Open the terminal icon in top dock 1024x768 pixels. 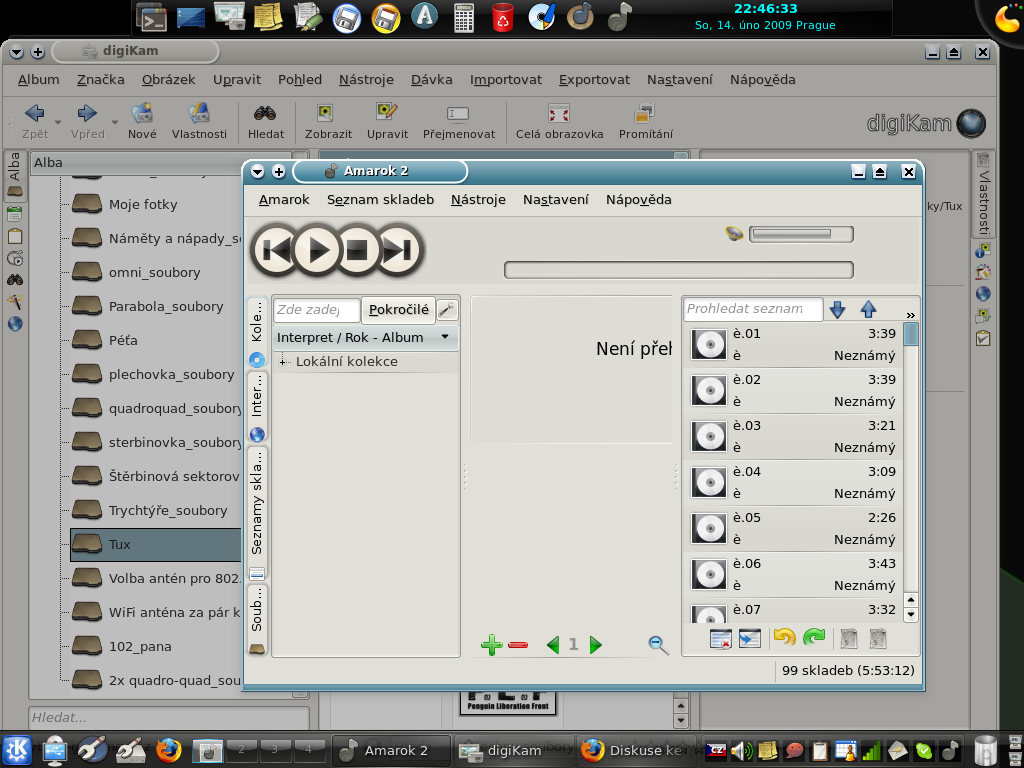tap(152, 17)
